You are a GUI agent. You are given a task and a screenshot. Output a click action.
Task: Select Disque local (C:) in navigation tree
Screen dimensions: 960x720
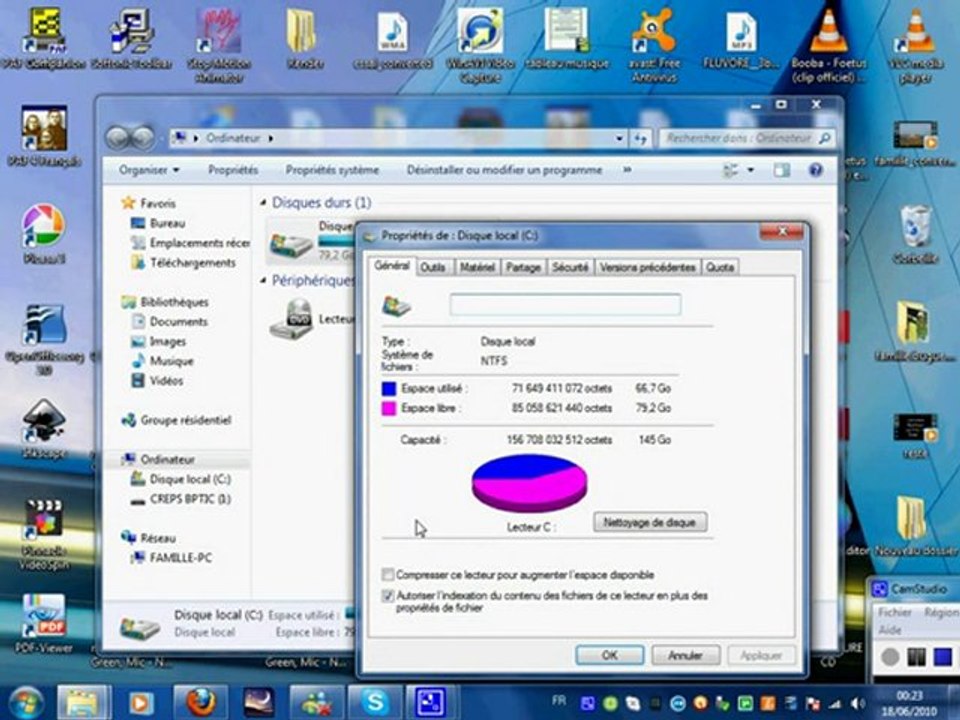190,479
